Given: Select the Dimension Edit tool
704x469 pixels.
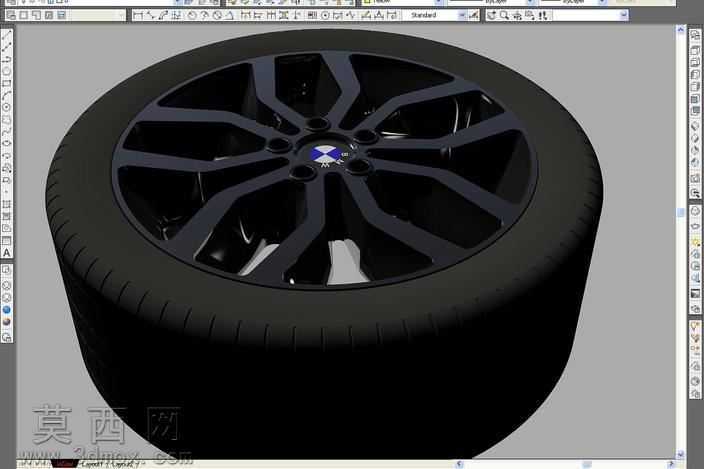Looking at the screenshot, I should click(x=365, y=15).
